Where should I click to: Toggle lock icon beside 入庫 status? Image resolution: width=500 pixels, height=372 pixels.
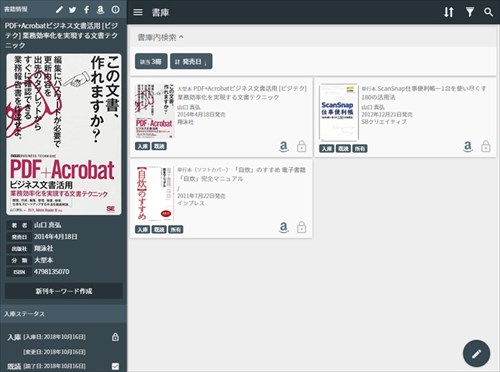click(x=115, y=337)
